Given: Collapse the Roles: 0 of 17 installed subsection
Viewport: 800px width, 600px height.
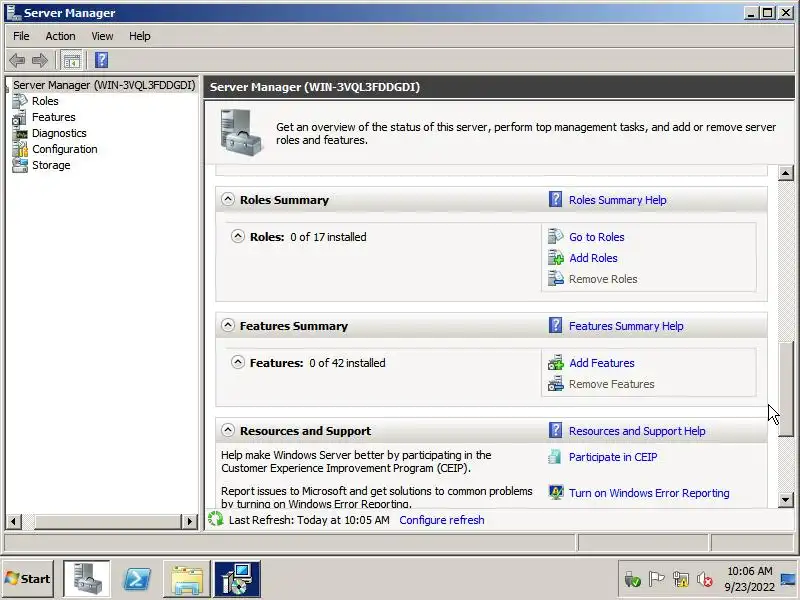Looking at the screenshot, I should [238, 236].
